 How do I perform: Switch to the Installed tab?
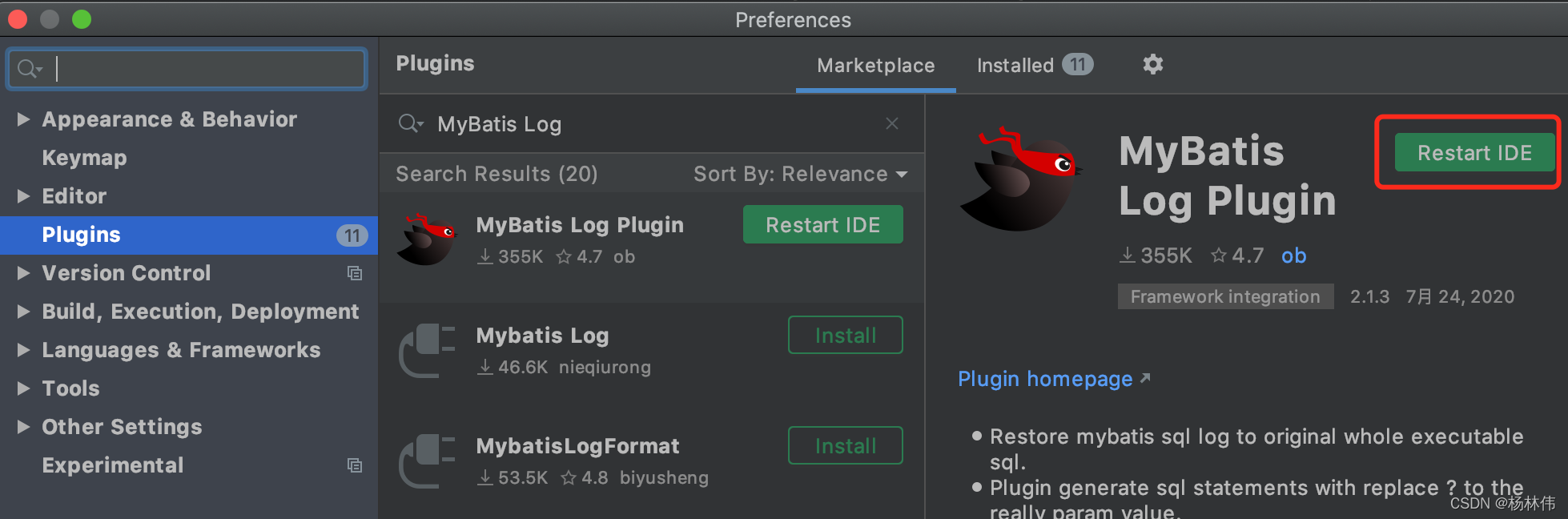tap(1033, 65)
